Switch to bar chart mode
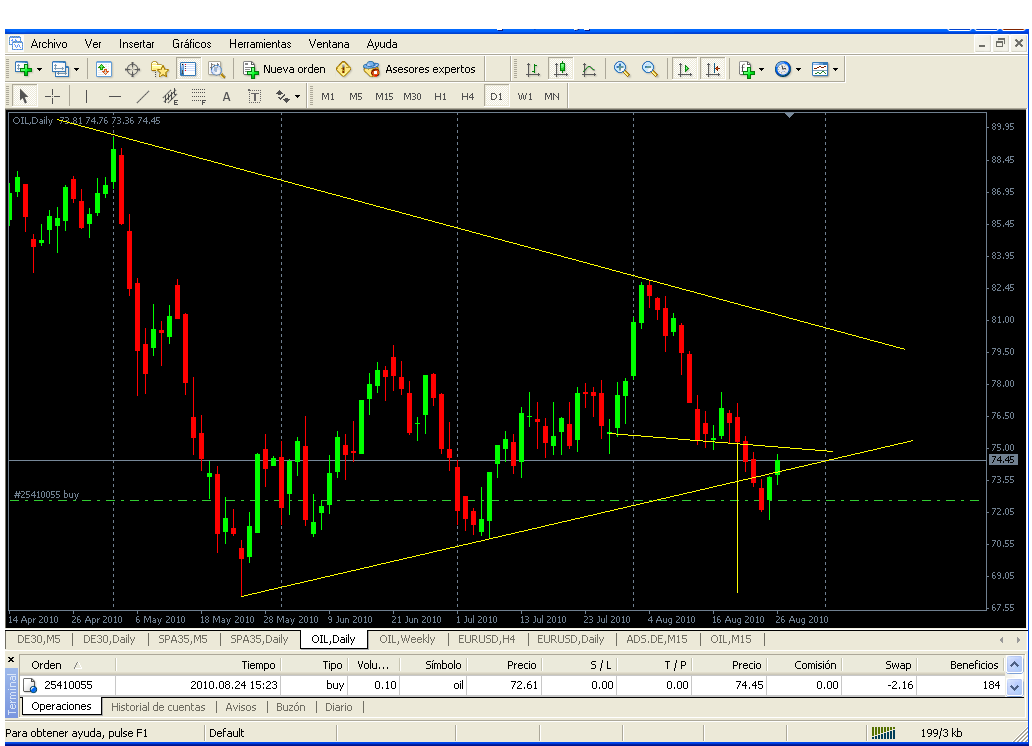 click(x=532, y=69)
